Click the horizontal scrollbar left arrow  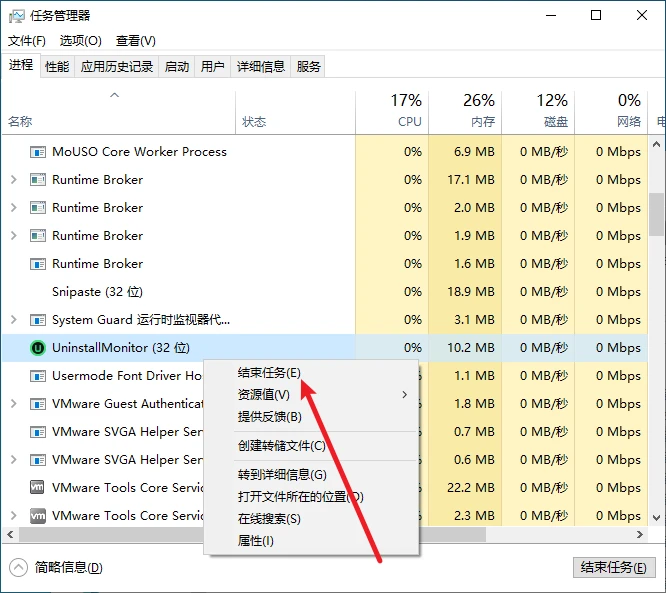coord(11,534)
